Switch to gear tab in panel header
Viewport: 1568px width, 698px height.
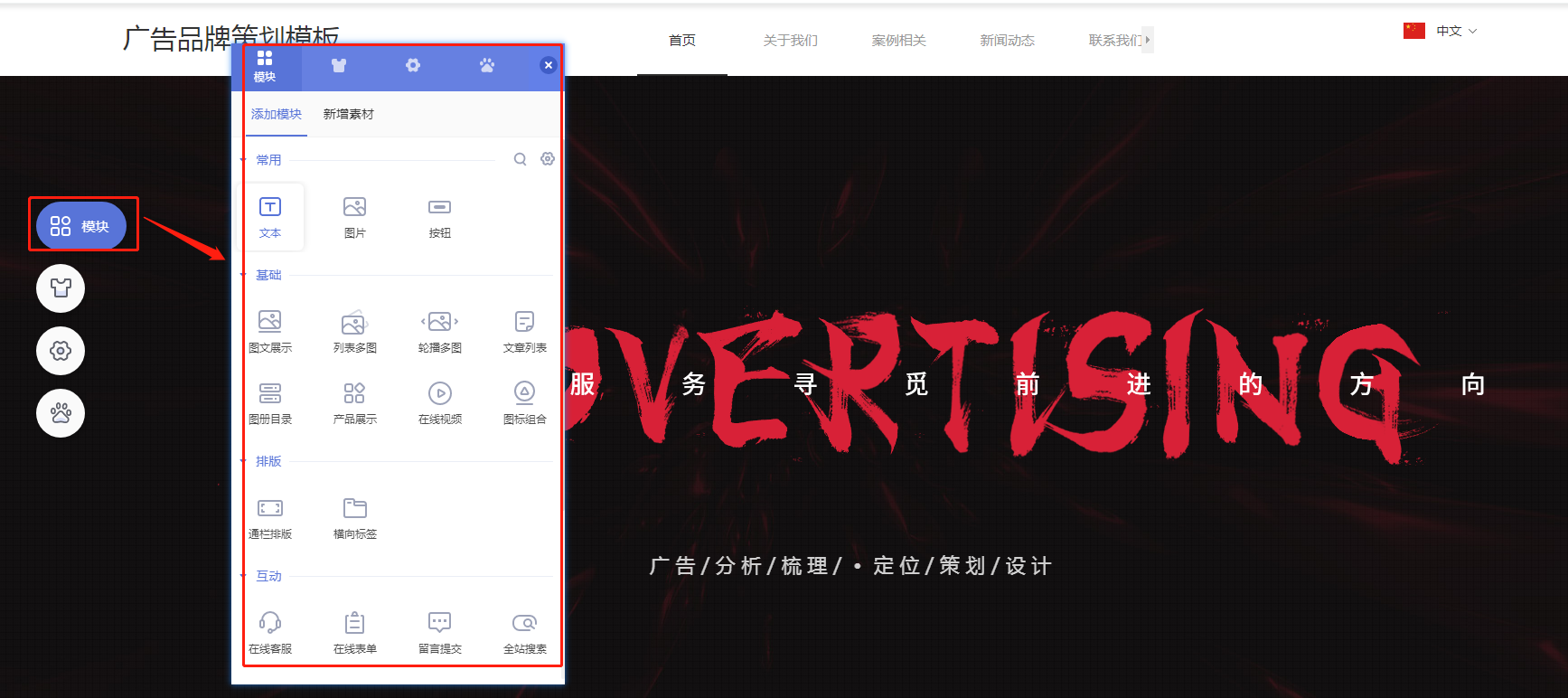(x=413, y=65)
